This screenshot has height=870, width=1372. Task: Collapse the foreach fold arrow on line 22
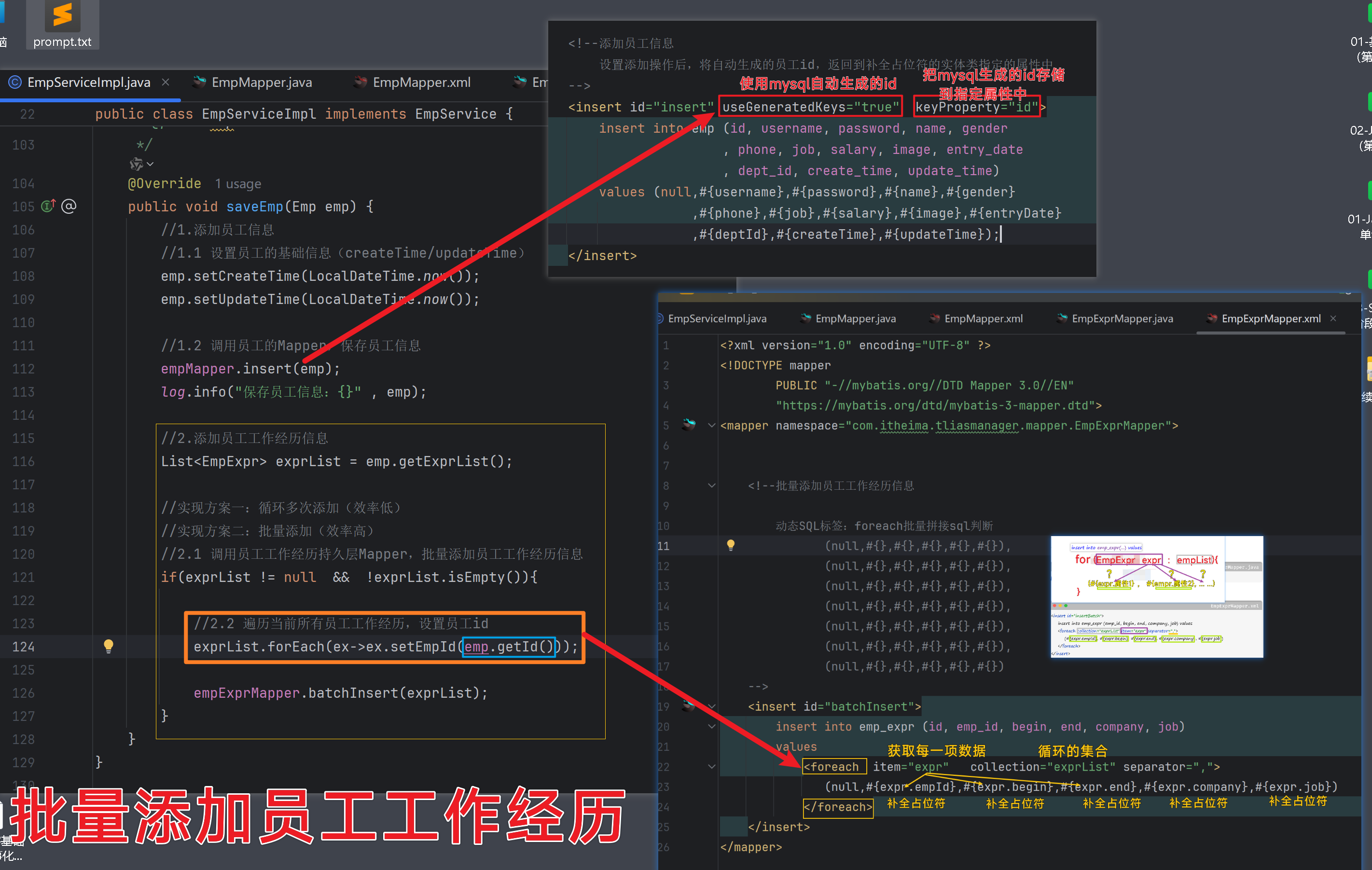(x=712, y=766)
